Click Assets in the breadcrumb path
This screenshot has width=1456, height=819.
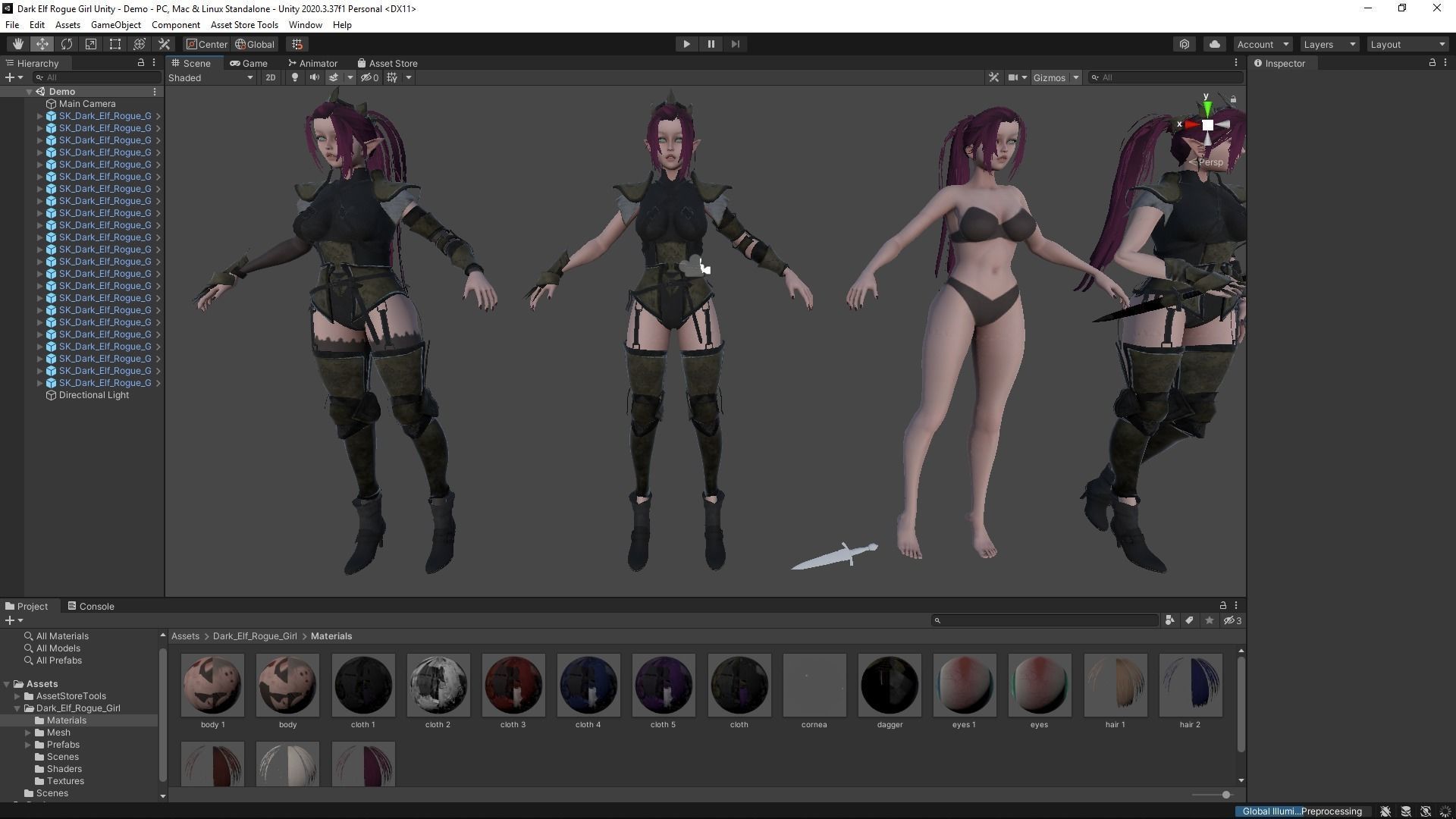tap(185, 636)
